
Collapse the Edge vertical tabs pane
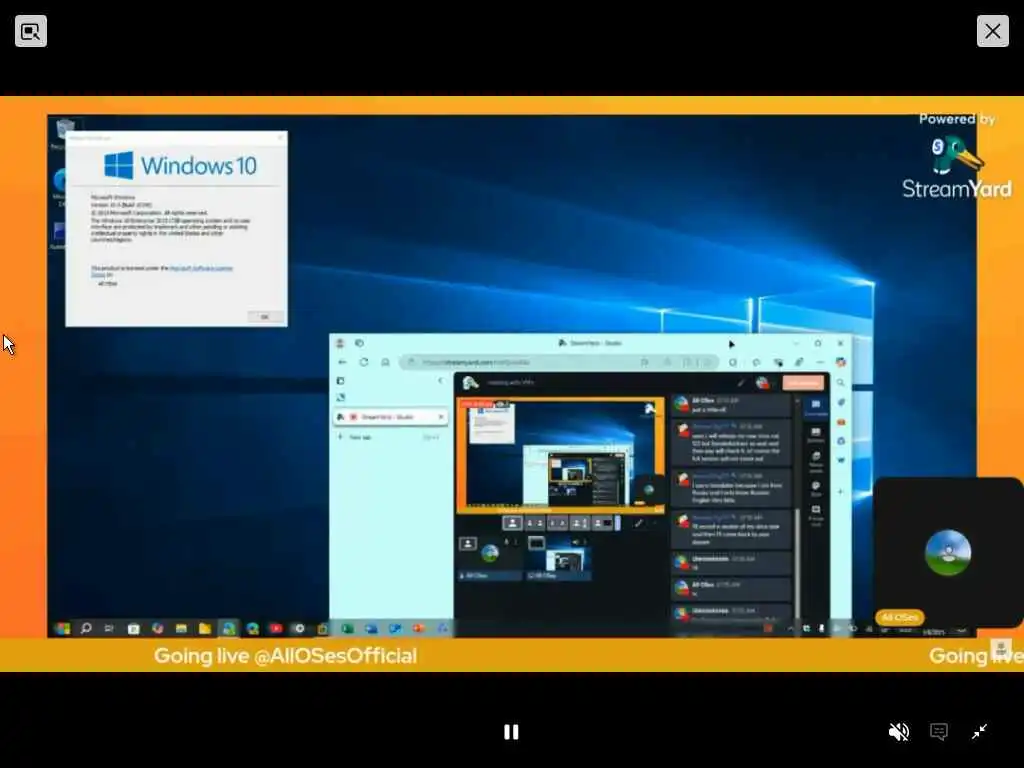[x=440, y=381]
